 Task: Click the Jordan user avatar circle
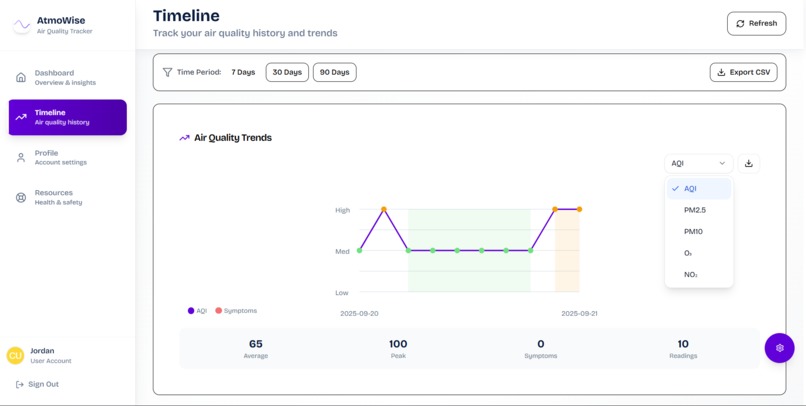(x=15, y=356)
